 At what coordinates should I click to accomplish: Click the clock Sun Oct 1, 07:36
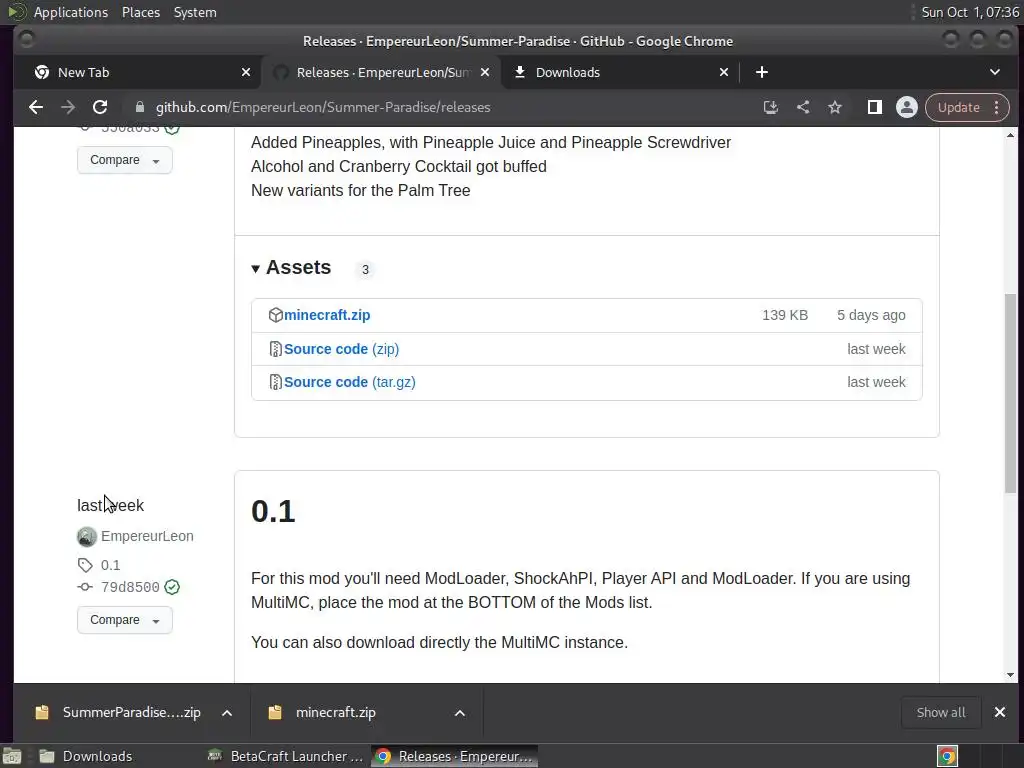[x=970, y=12]
